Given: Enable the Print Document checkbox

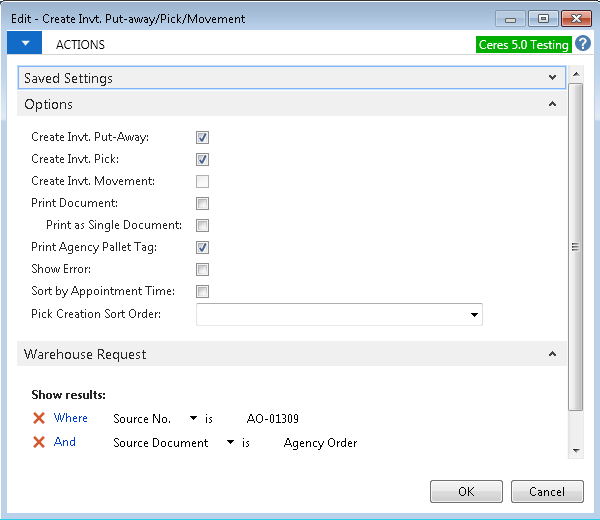Looking at the screenshot, I should tap(202, 203).
